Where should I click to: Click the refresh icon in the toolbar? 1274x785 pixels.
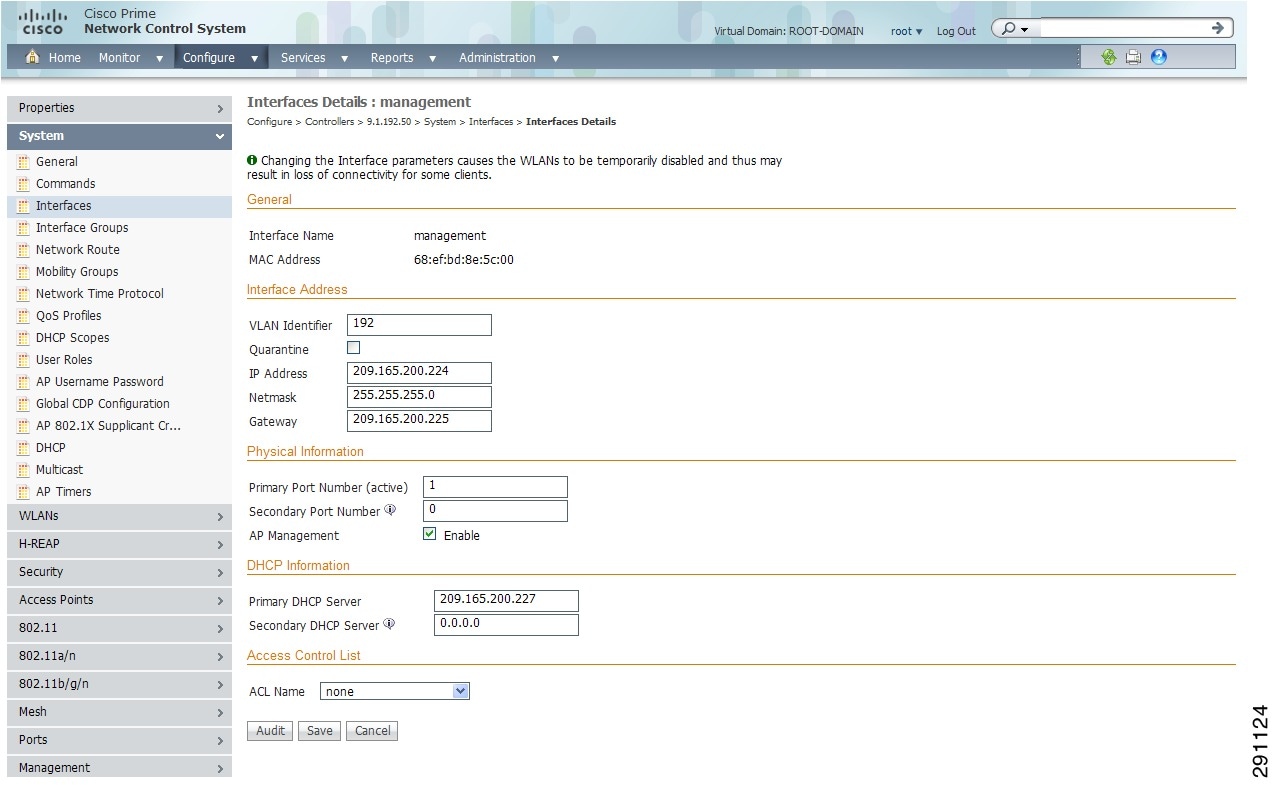[x=1109, y=57]
